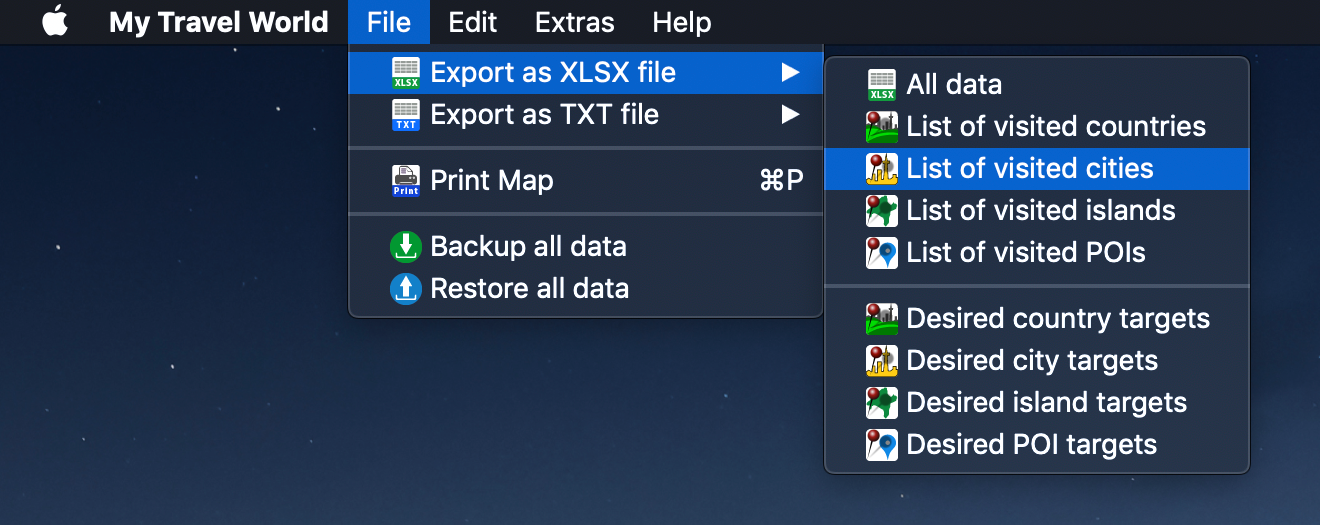Select List of visited islands
This screenshot has width=1320, height=525.
(1037, 211)
